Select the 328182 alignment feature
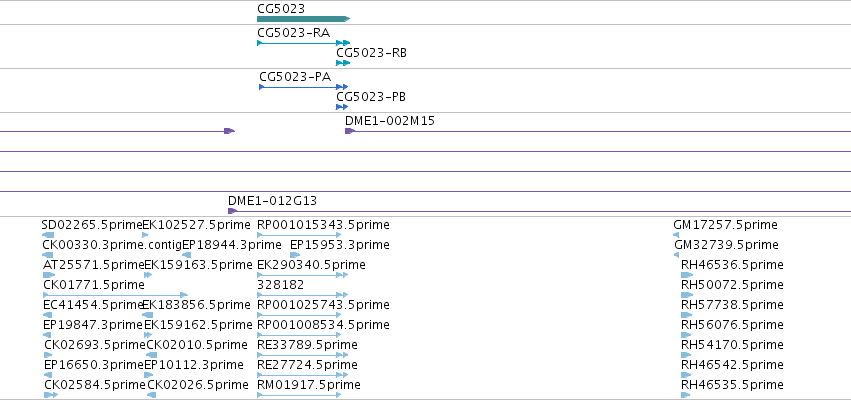851x400 pixels. coord(302,295)
